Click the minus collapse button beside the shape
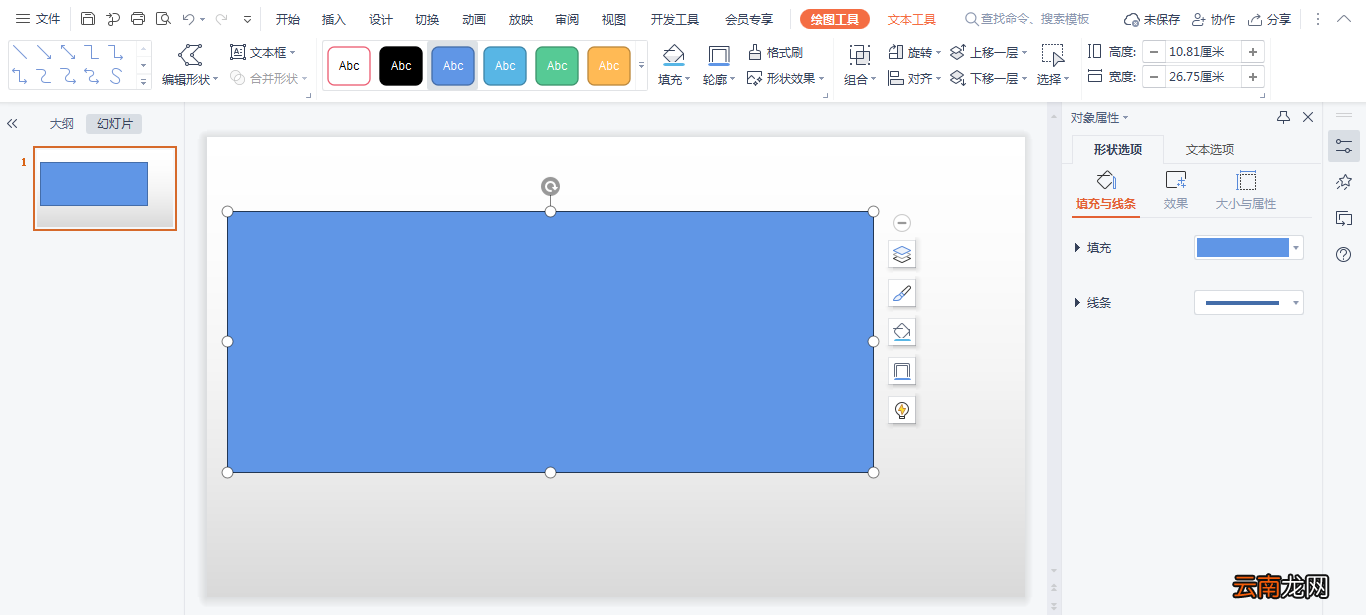This screenshot has height=615, width=1366. click(902, 223)
